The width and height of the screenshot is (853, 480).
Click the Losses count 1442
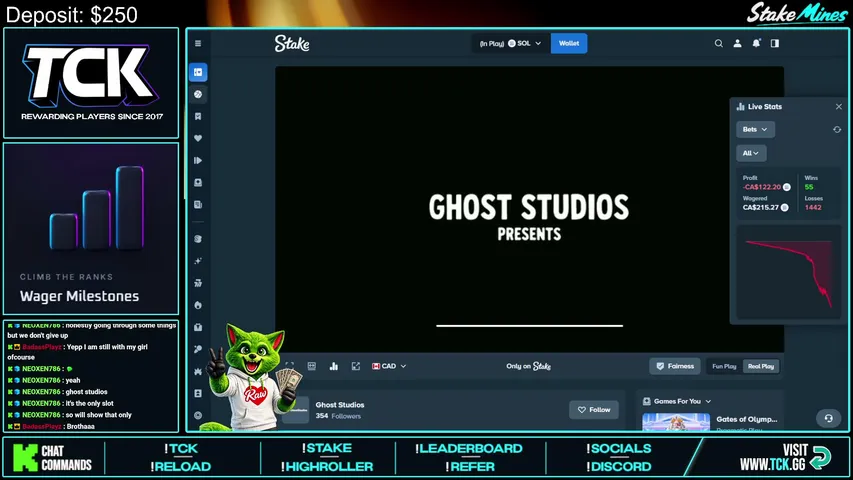tap(813, 207)
